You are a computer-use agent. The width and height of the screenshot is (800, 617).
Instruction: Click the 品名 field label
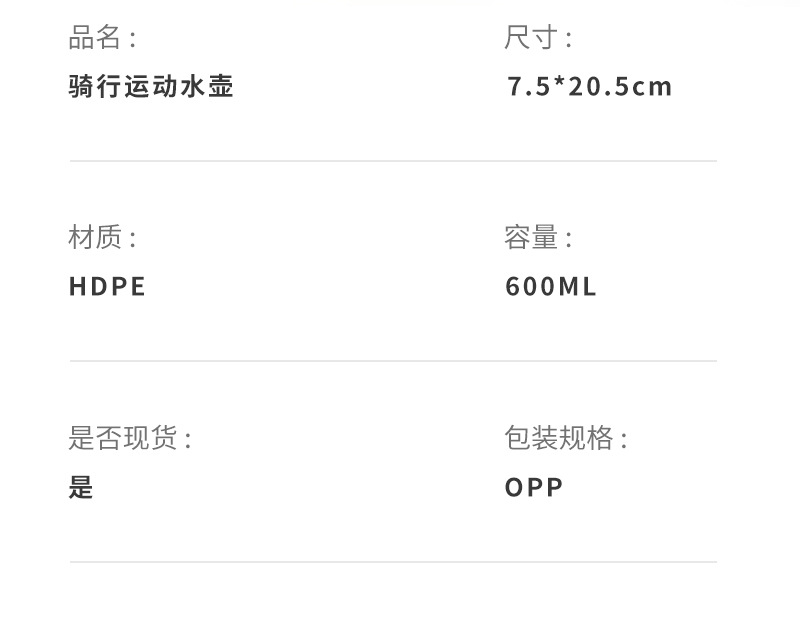click(95, 39)
